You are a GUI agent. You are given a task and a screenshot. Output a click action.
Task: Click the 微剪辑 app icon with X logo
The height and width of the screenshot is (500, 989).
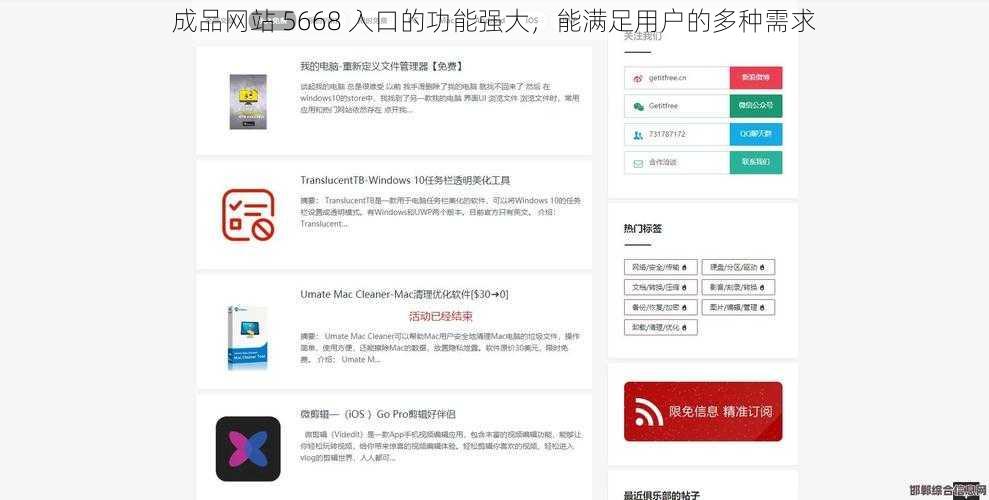click(248, 449)
